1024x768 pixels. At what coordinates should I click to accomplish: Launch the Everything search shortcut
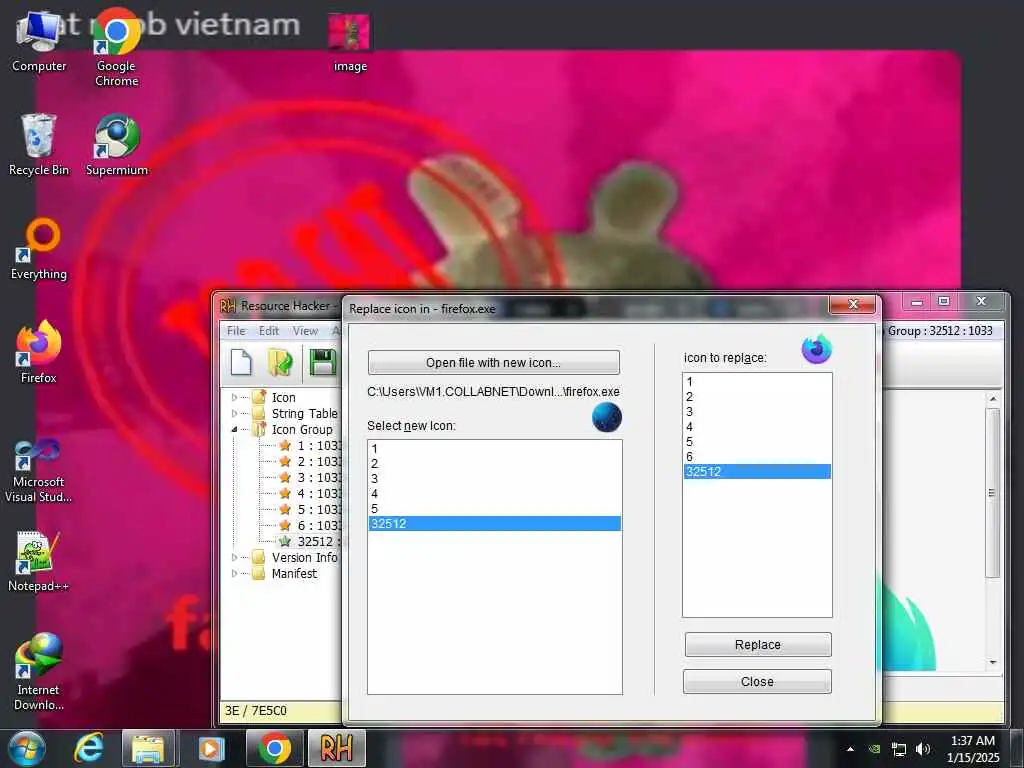tap(39, 249)
